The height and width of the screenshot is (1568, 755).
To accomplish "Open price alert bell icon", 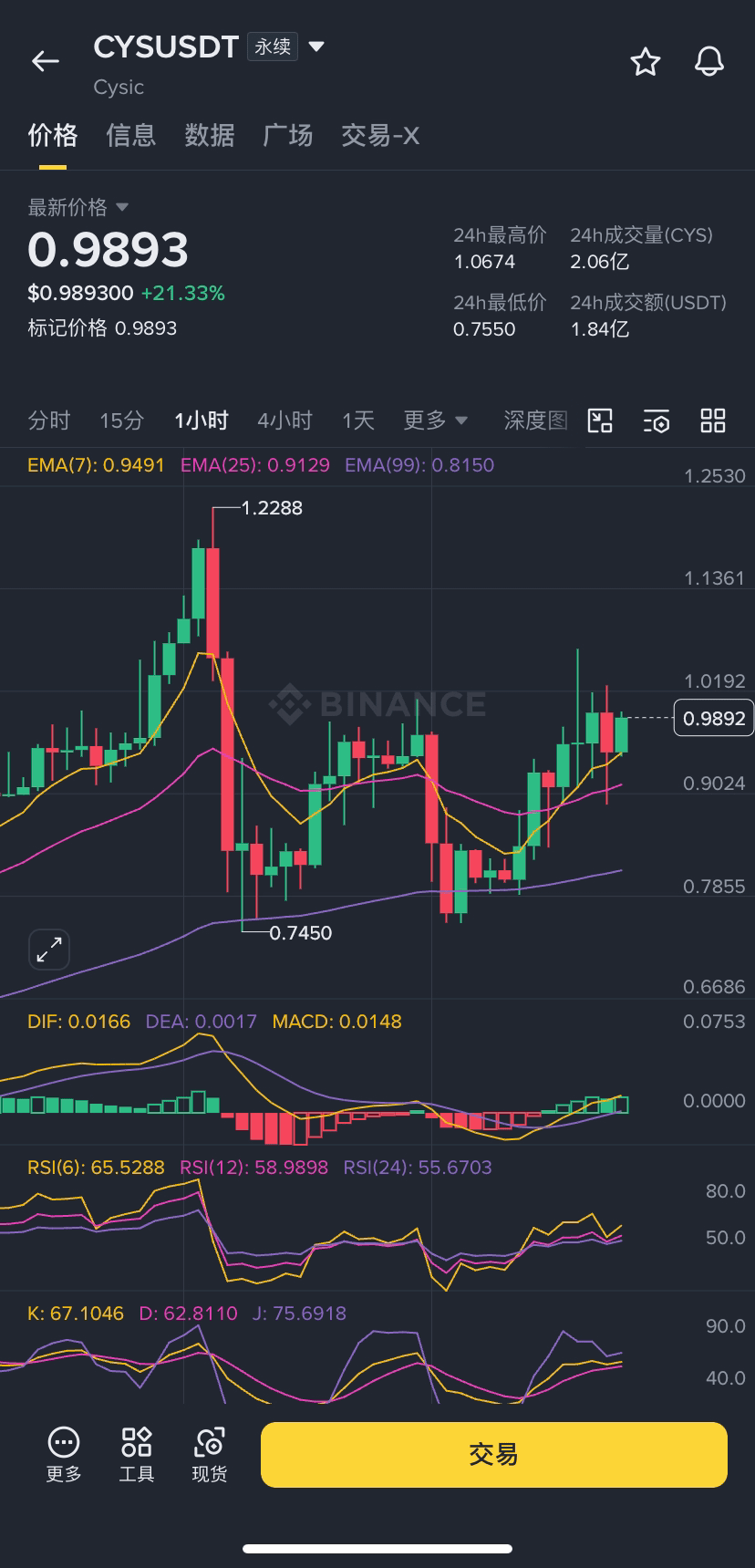I will (708, 61).
